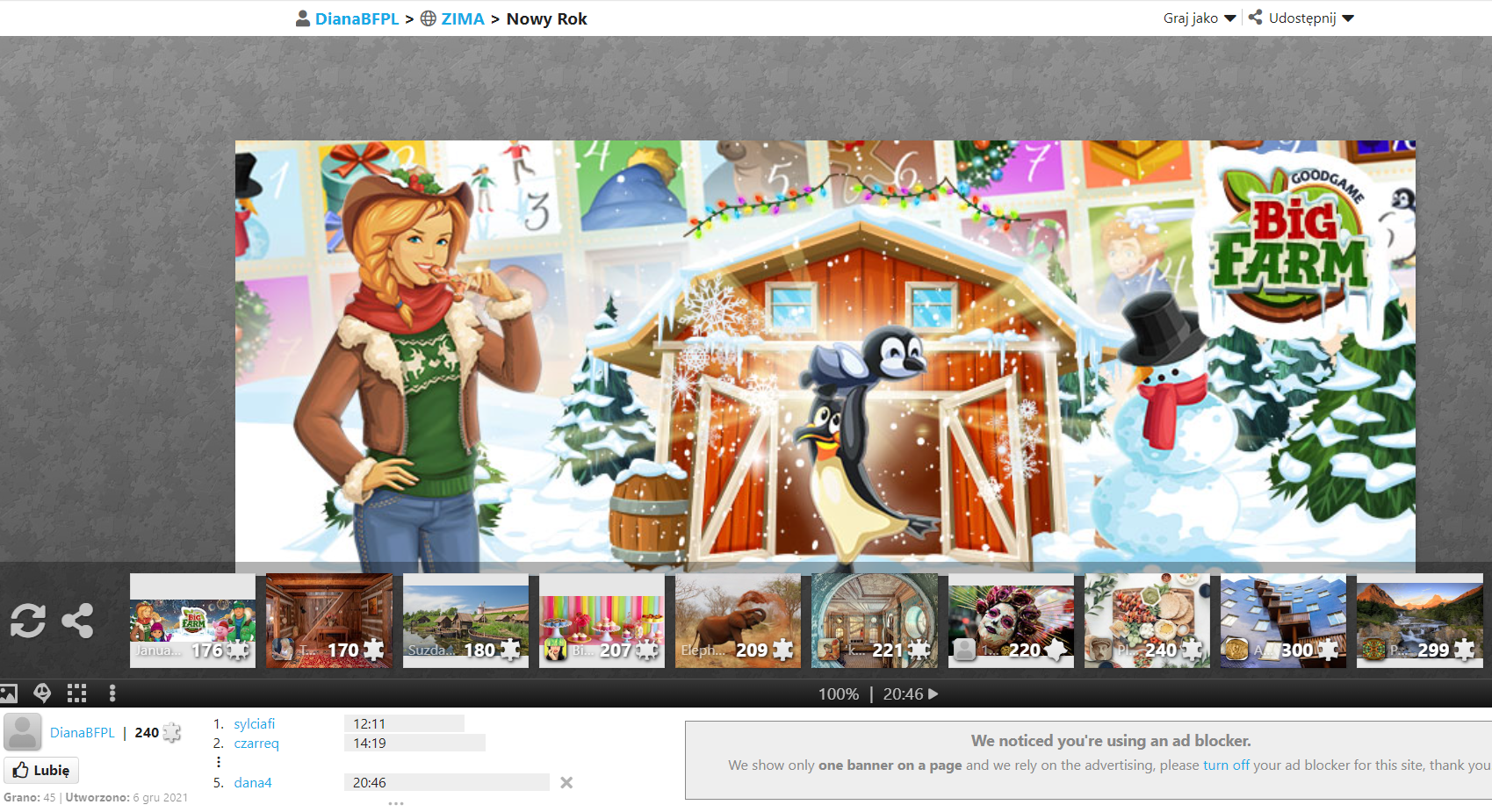The image size is (1492, 812).
Task: Click the restart puzzle refresh icon
Action: point(28,621)
